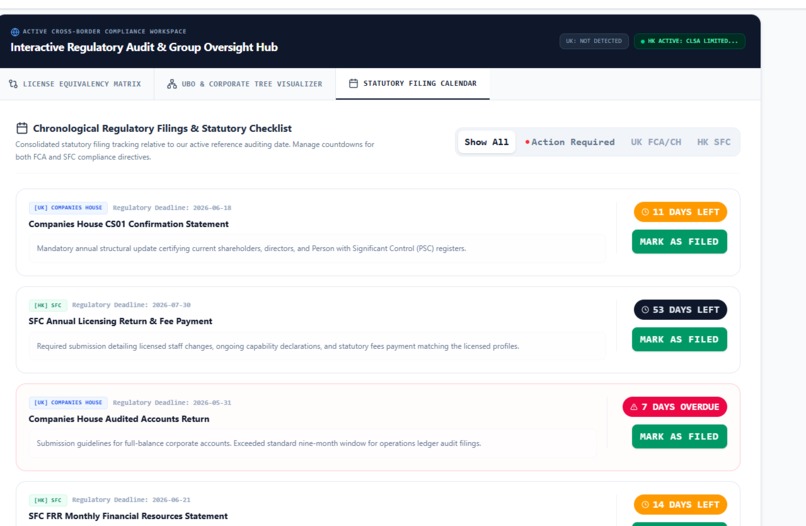Select the Statutory Filing Calendar tab
The width and height of the screenshot is (806, 526).
[413, 83]
